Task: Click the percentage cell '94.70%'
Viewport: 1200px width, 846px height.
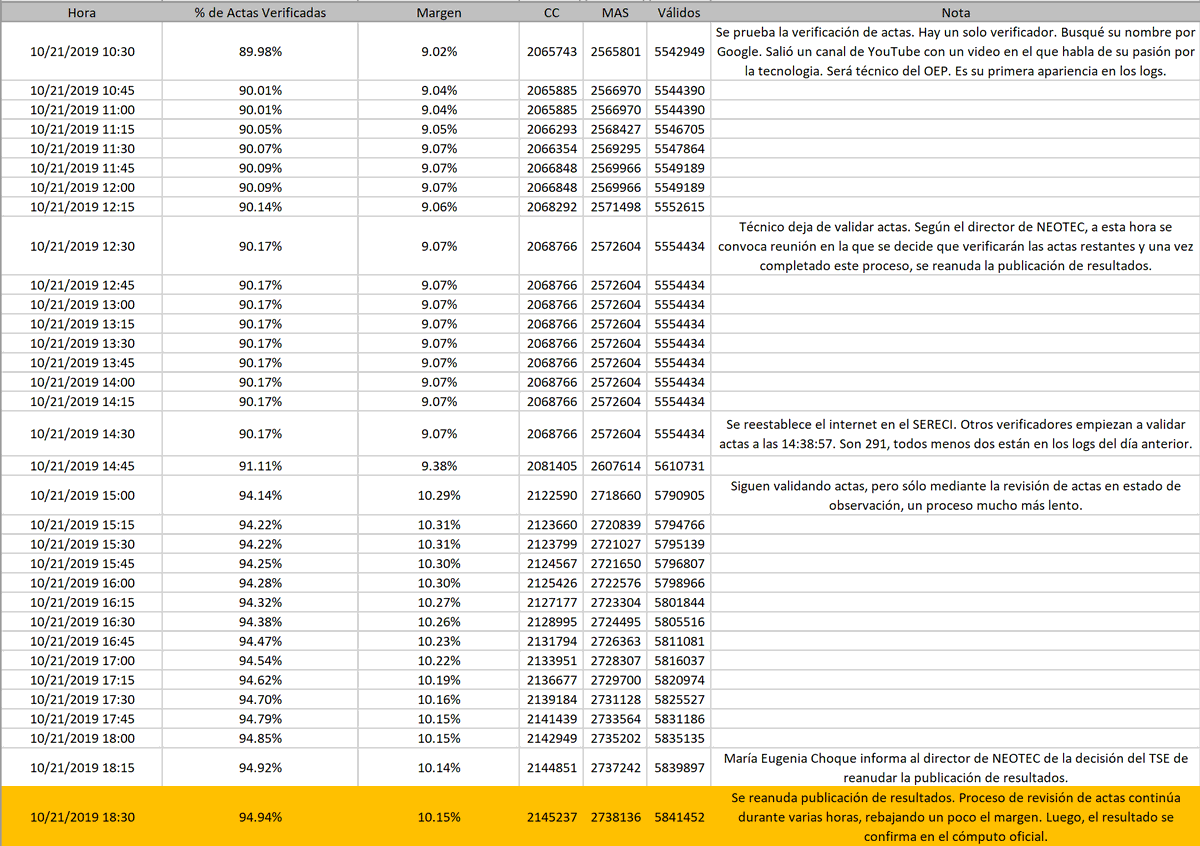Action: pos(260,699)
